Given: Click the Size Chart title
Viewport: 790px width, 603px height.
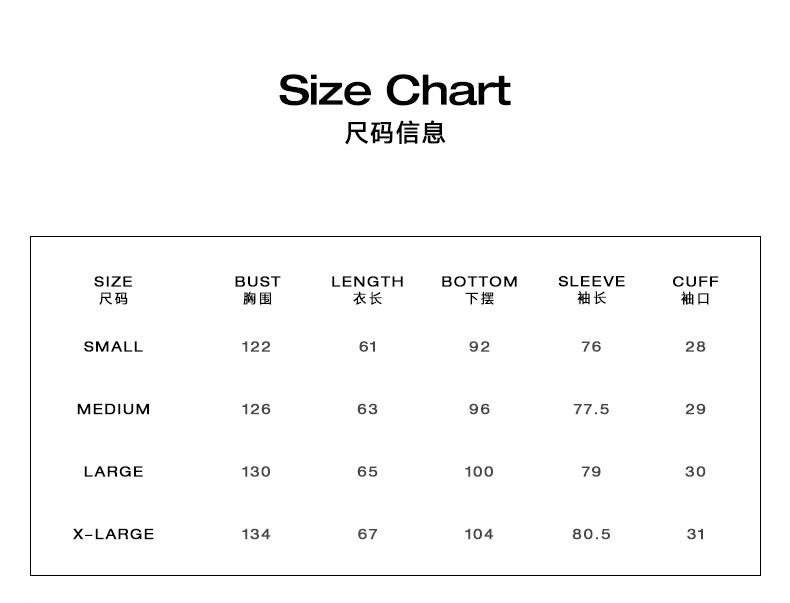Looking at the screenshot, I should pyautogui.click(x=395, y=90).
